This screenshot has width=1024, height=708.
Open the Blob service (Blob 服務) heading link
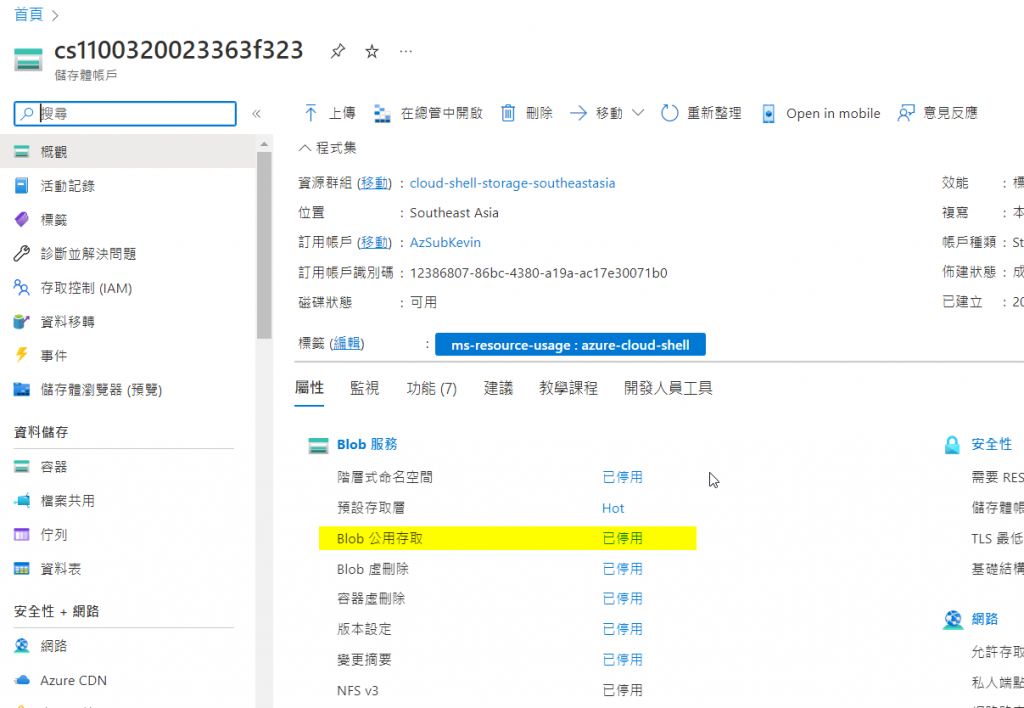pos(367,445)
